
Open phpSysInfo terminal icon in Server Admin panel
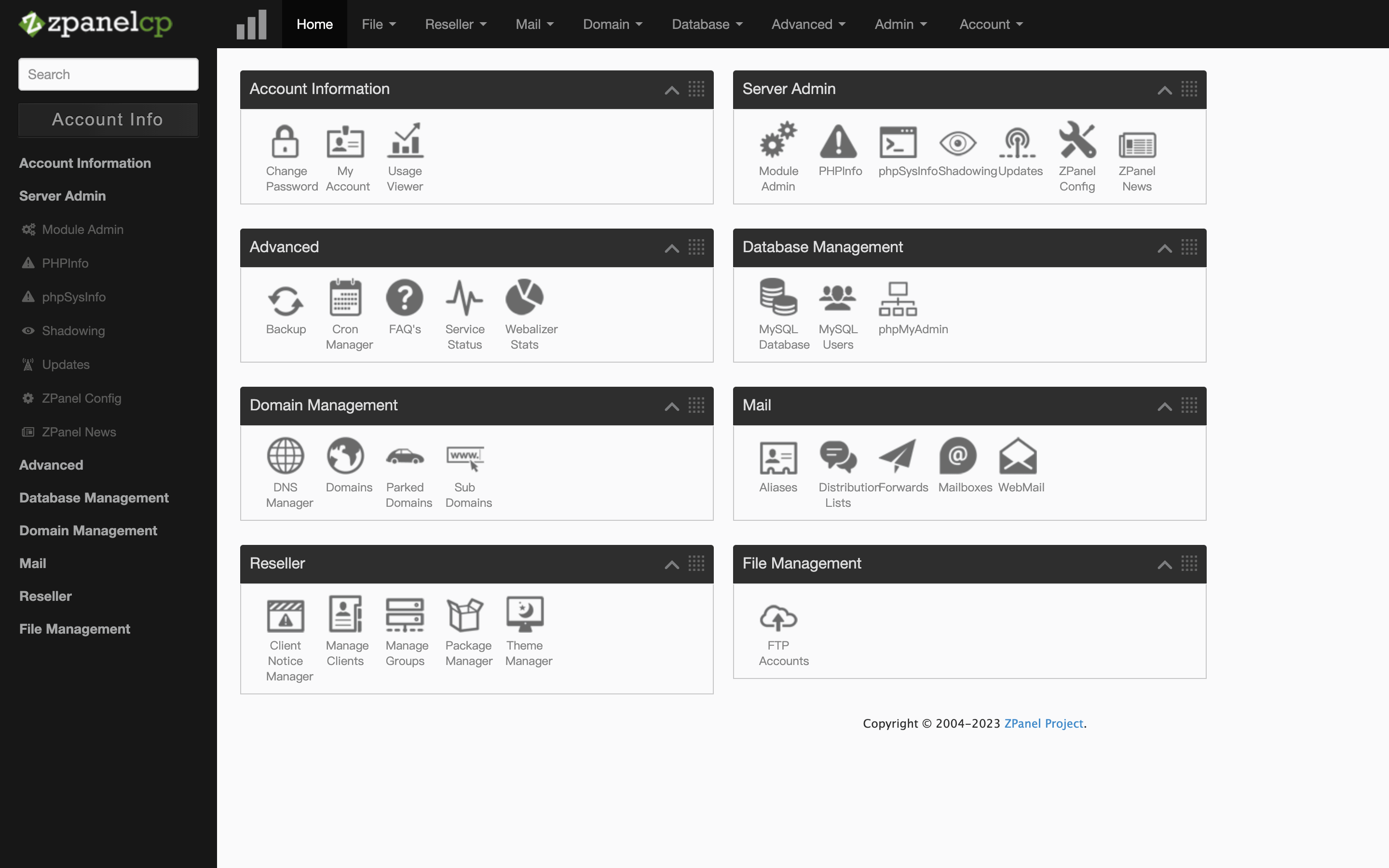[898, 142]
